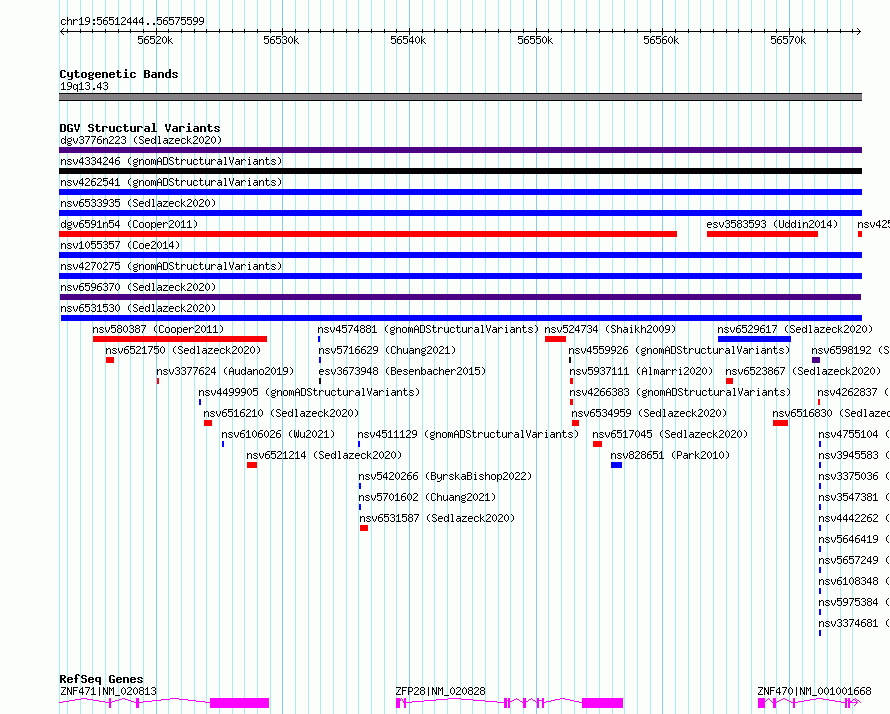Open variant nsv6534959 (Sedlazeck2020) label
The image size is (890, 714).
pos(649,413)
